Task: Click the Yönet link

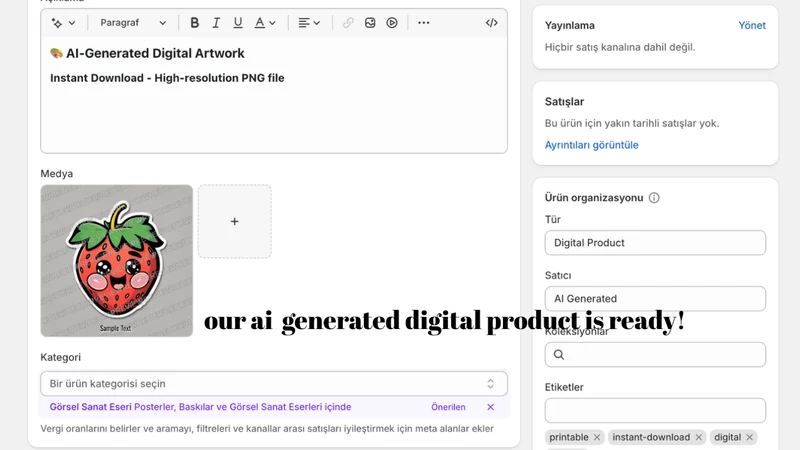Action: pyautogui.click(x=752, y=26)
